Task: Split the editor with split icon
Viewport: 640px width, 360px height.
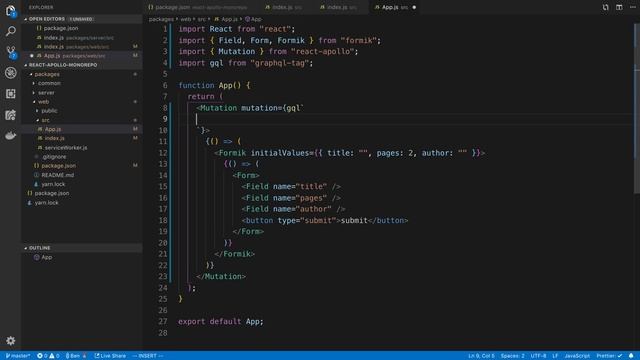Action: [x=619, y=7]
